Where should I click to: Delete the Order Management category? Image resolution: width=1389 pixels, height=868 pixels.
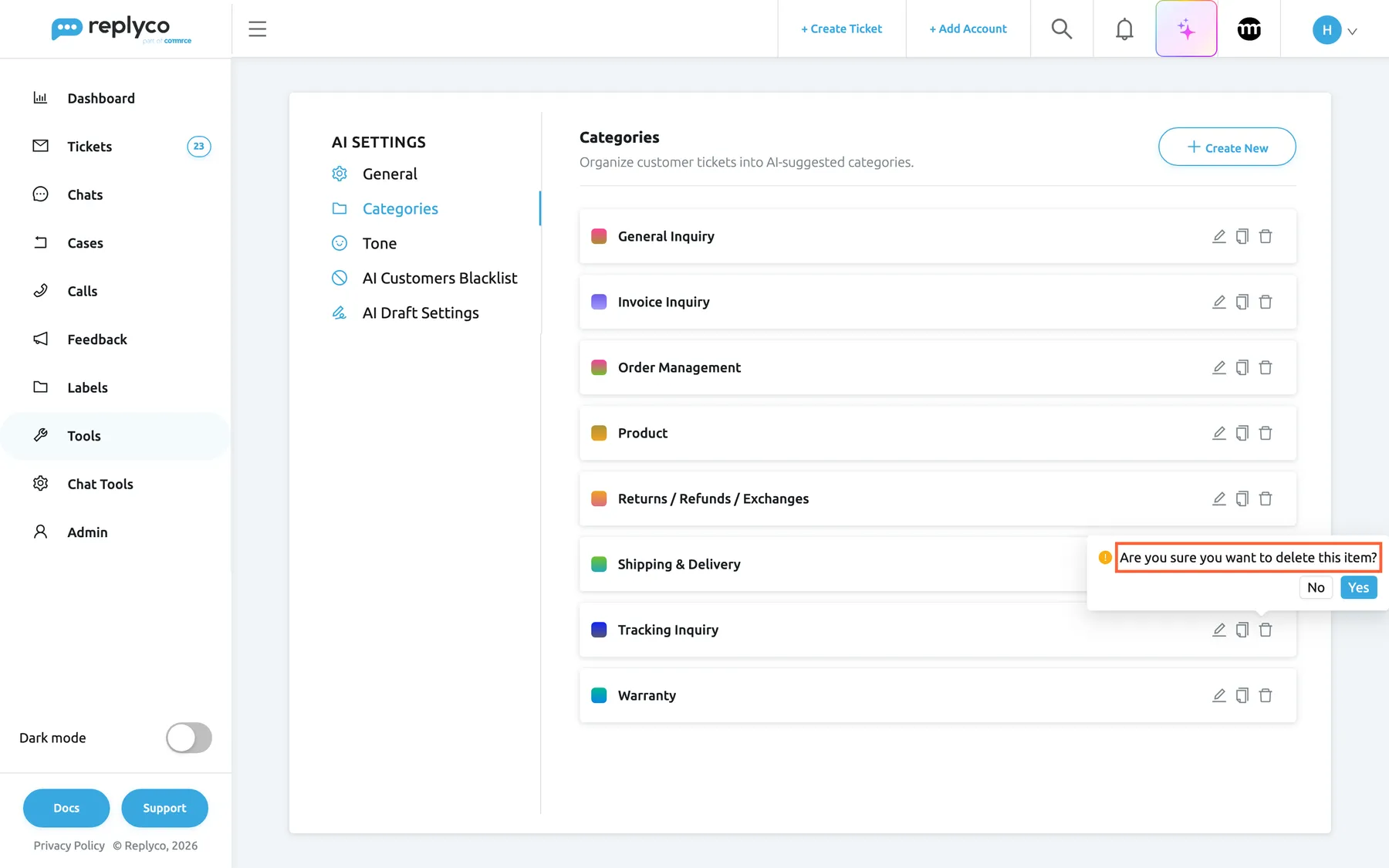coord(1266,367)
